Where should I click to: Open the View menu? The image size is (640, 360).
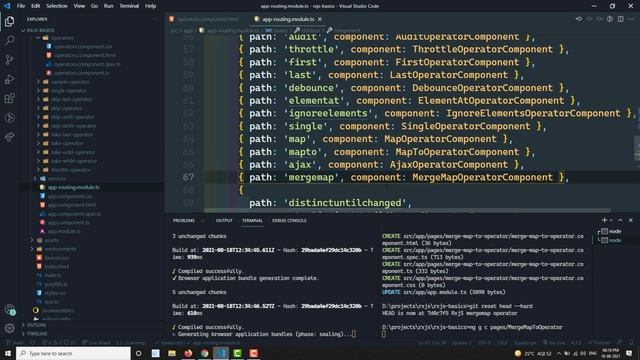(79, 6)
